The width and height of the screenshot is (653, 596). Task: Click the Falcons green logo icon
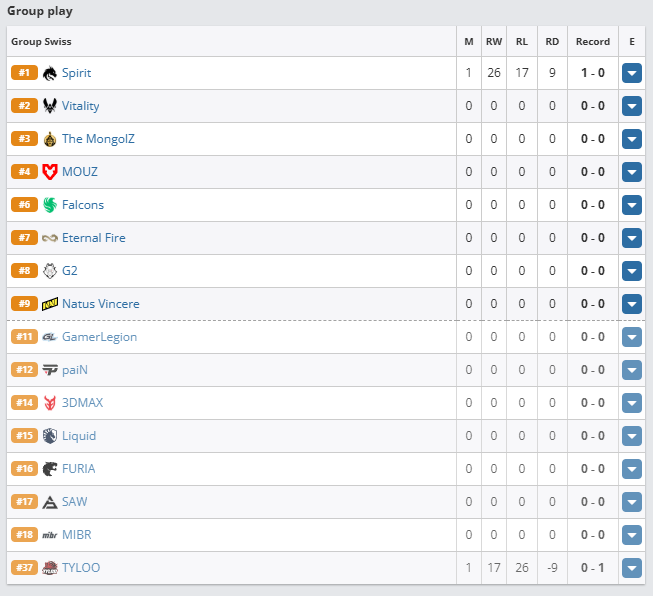(x=50, y=205)
